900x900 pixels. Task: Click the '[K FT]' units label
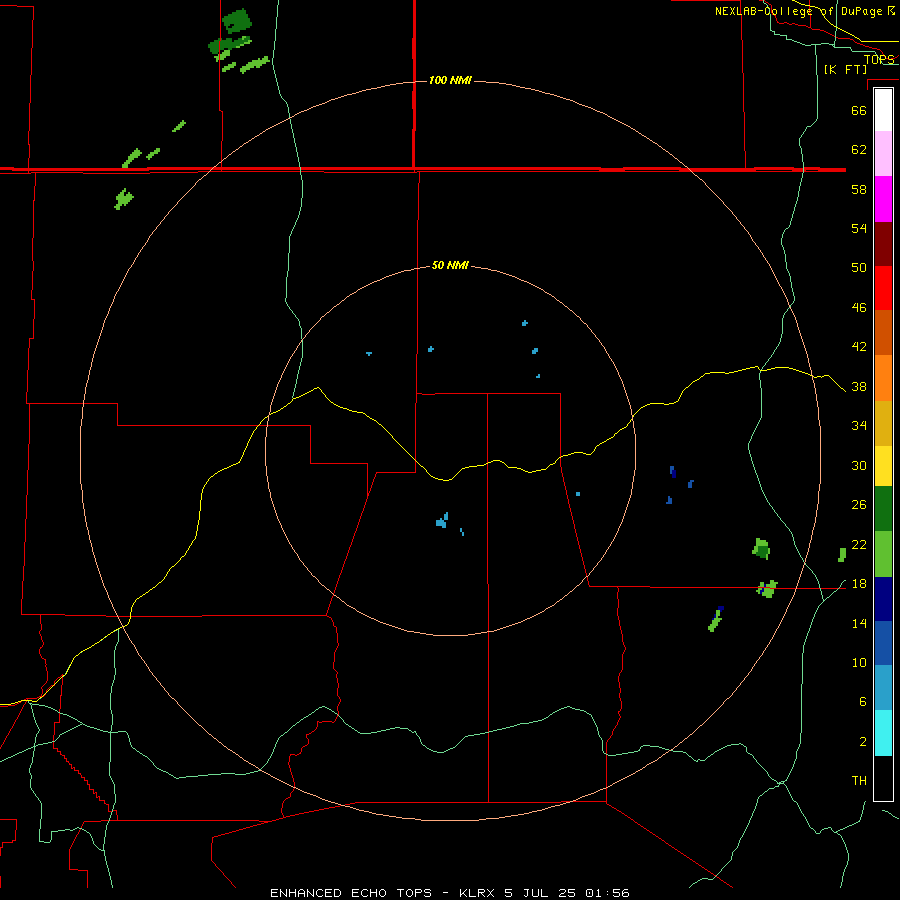click(x=845, y=69)
